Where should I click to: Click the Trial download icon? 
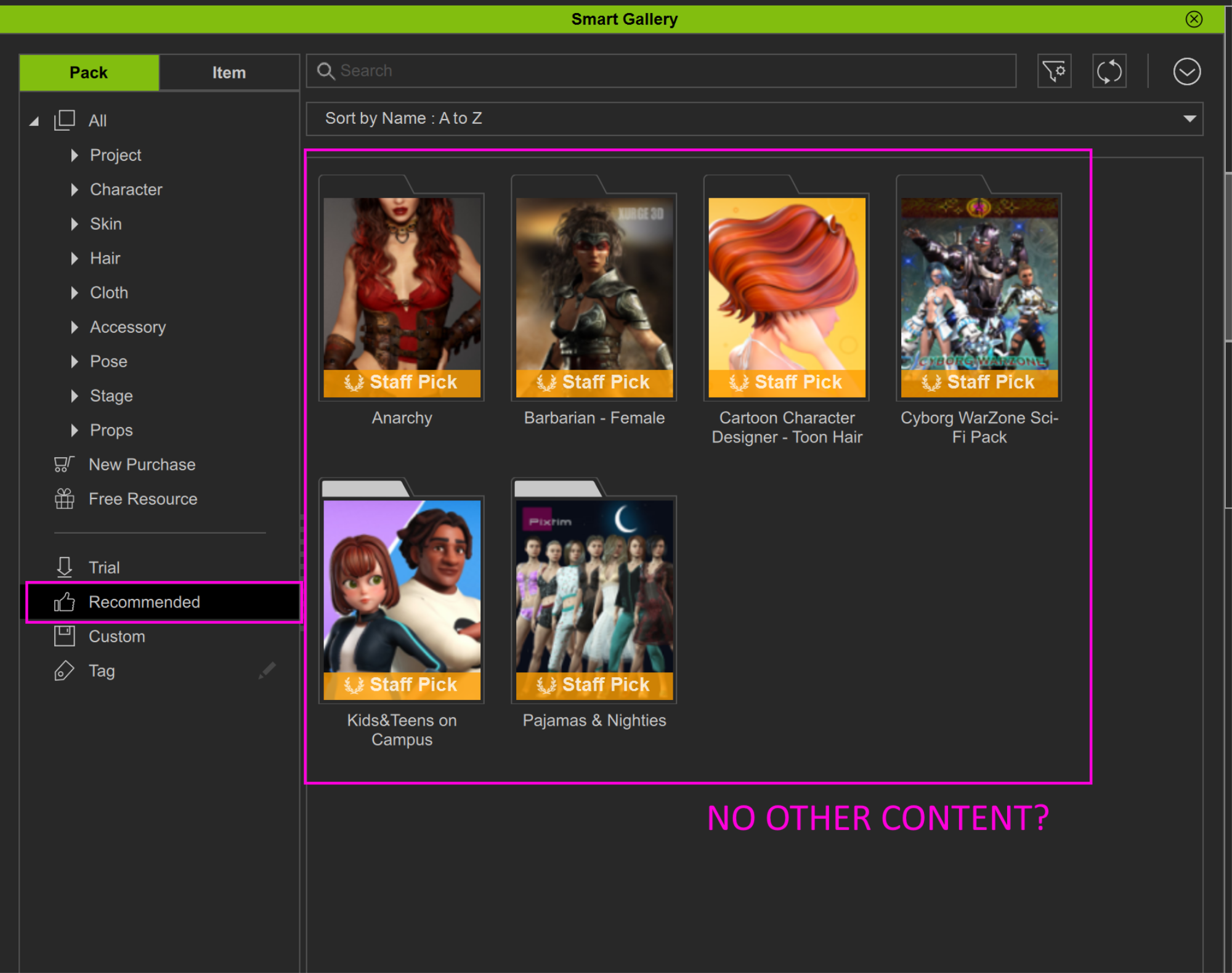point(64,568)
